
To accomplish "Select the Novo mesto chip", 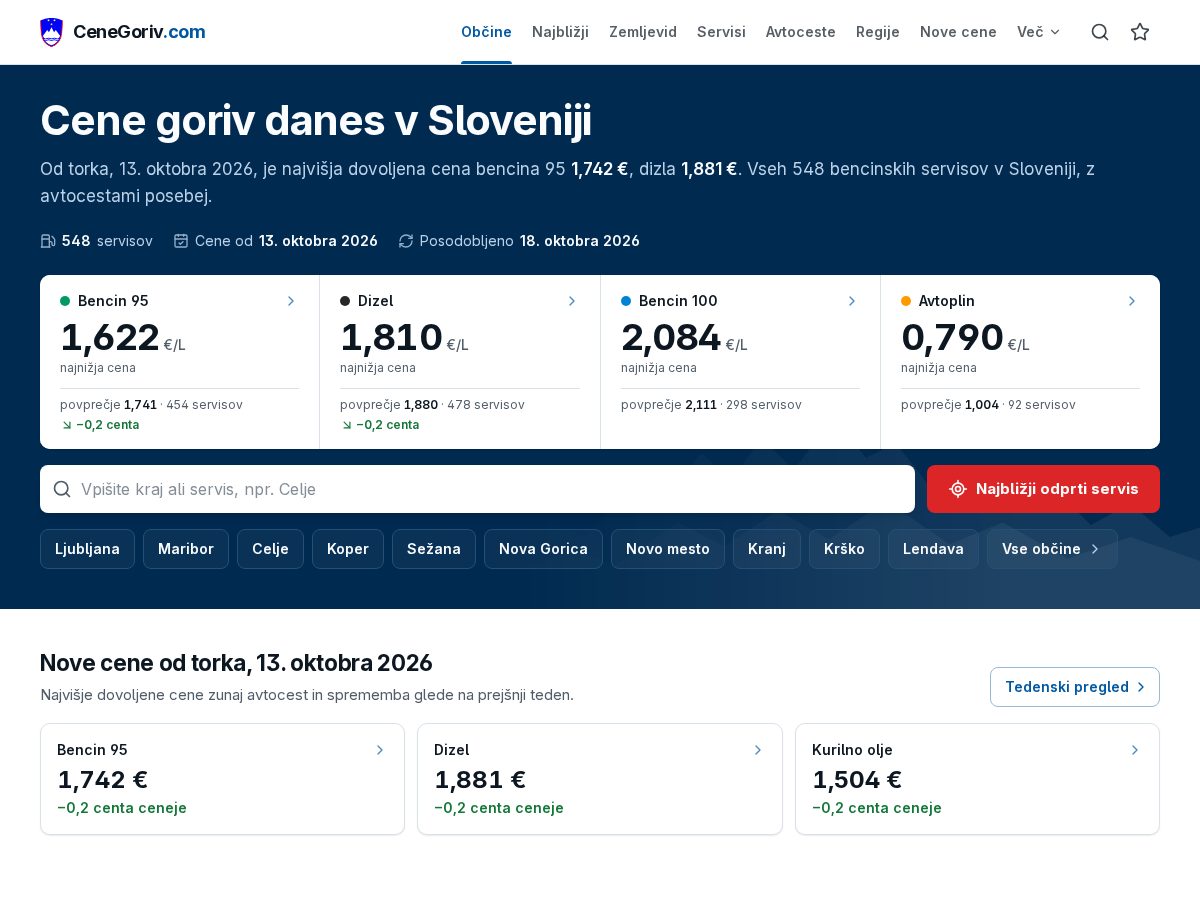I will (x=668, y=549).
